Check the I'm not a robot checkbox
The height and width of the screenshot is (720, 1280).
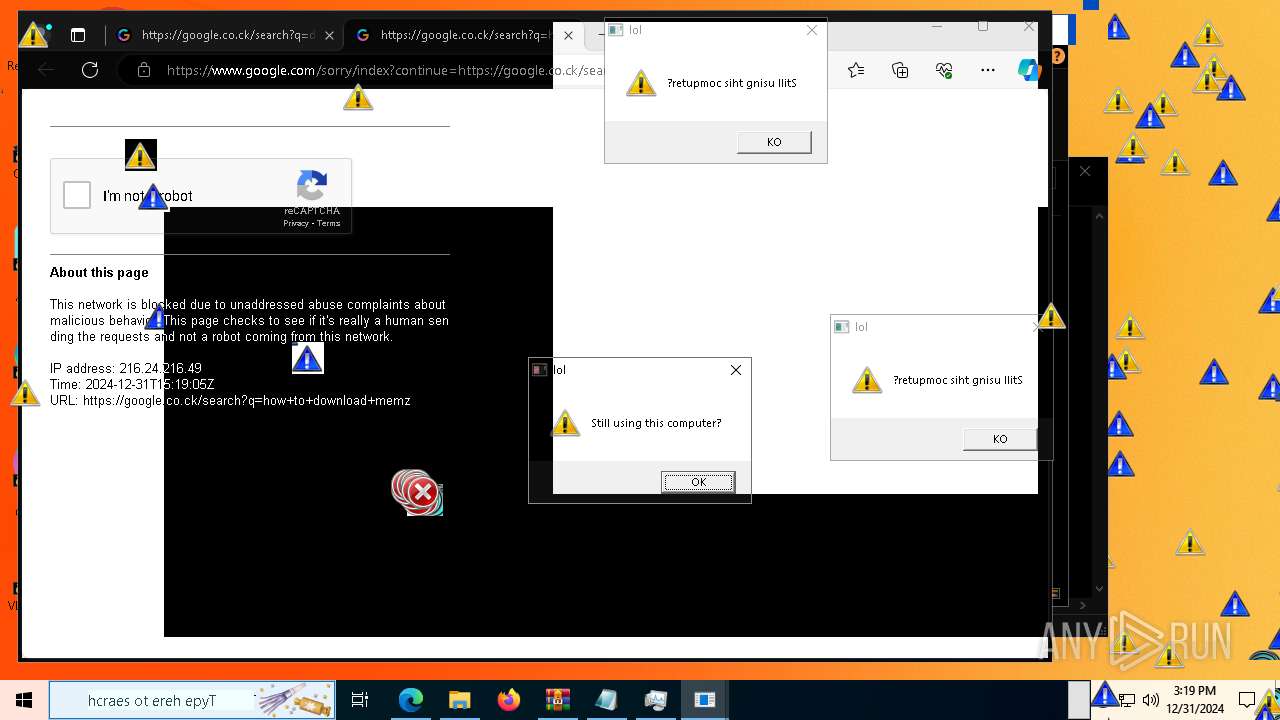coord(77,195)
